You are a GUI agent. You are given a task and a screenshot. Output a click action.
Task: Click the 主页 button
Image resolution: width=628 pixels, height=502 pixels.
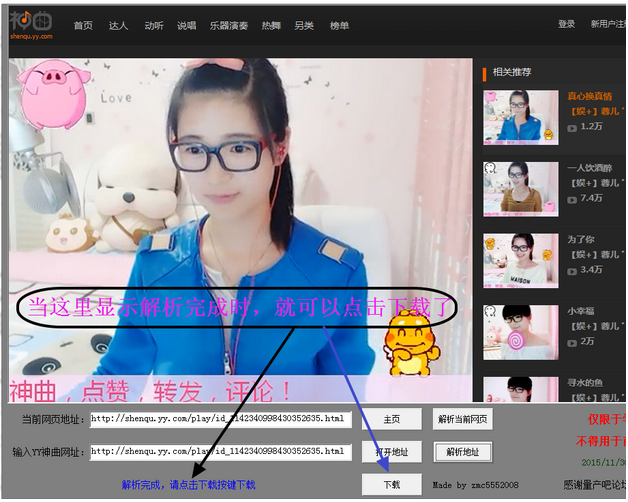(x=392, y=419)
